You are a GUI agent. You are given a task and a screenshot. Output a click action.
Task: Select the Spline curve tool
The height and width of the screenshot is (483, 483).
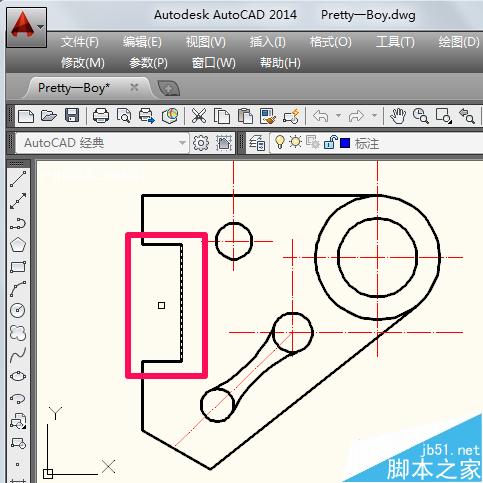[18, 355]
